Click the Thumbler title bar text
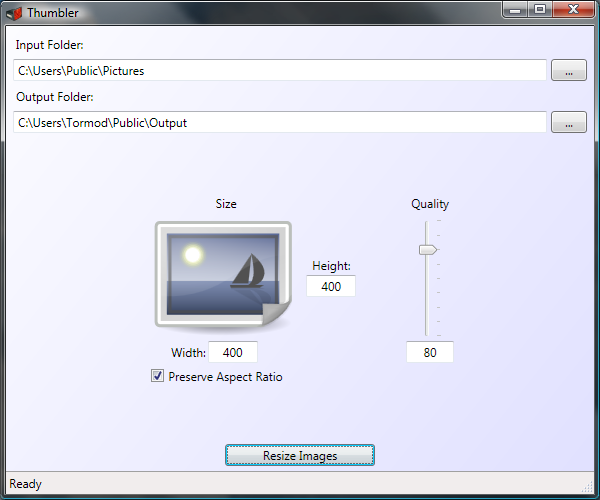The image size is (600, 500). click(53, 13)
